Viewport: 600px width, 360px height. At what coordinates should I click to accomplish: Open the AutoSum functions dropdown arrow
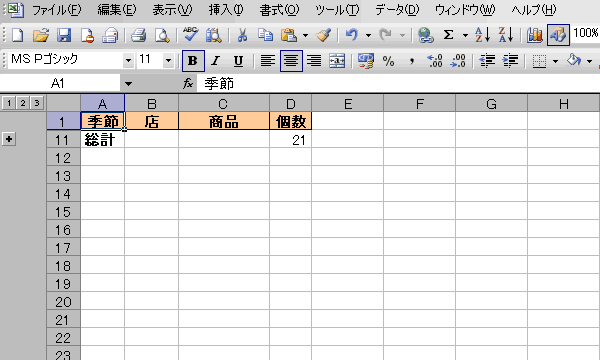click(465, 36)
